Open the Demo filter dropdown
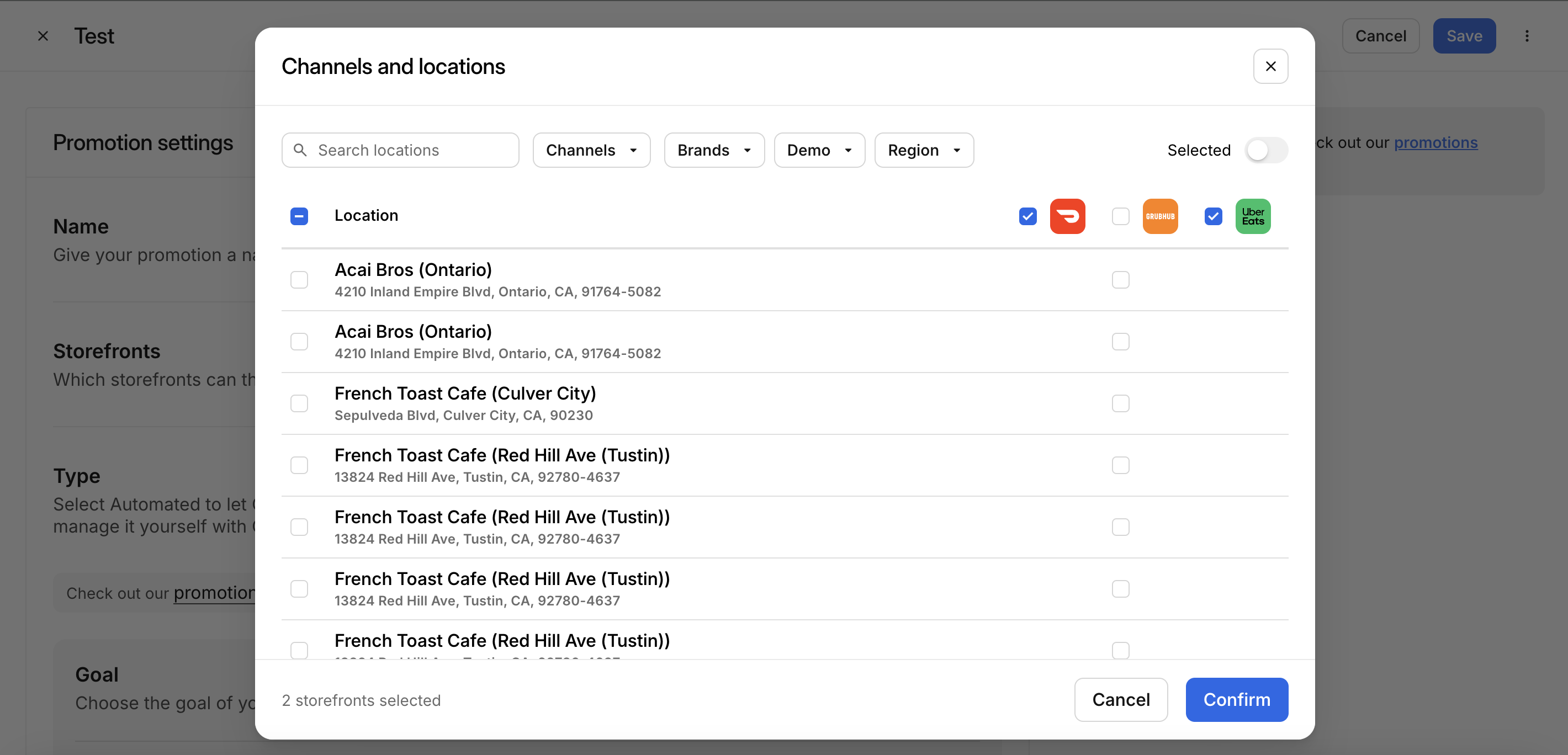This screenshot has width=1568, height=755. 819,150
